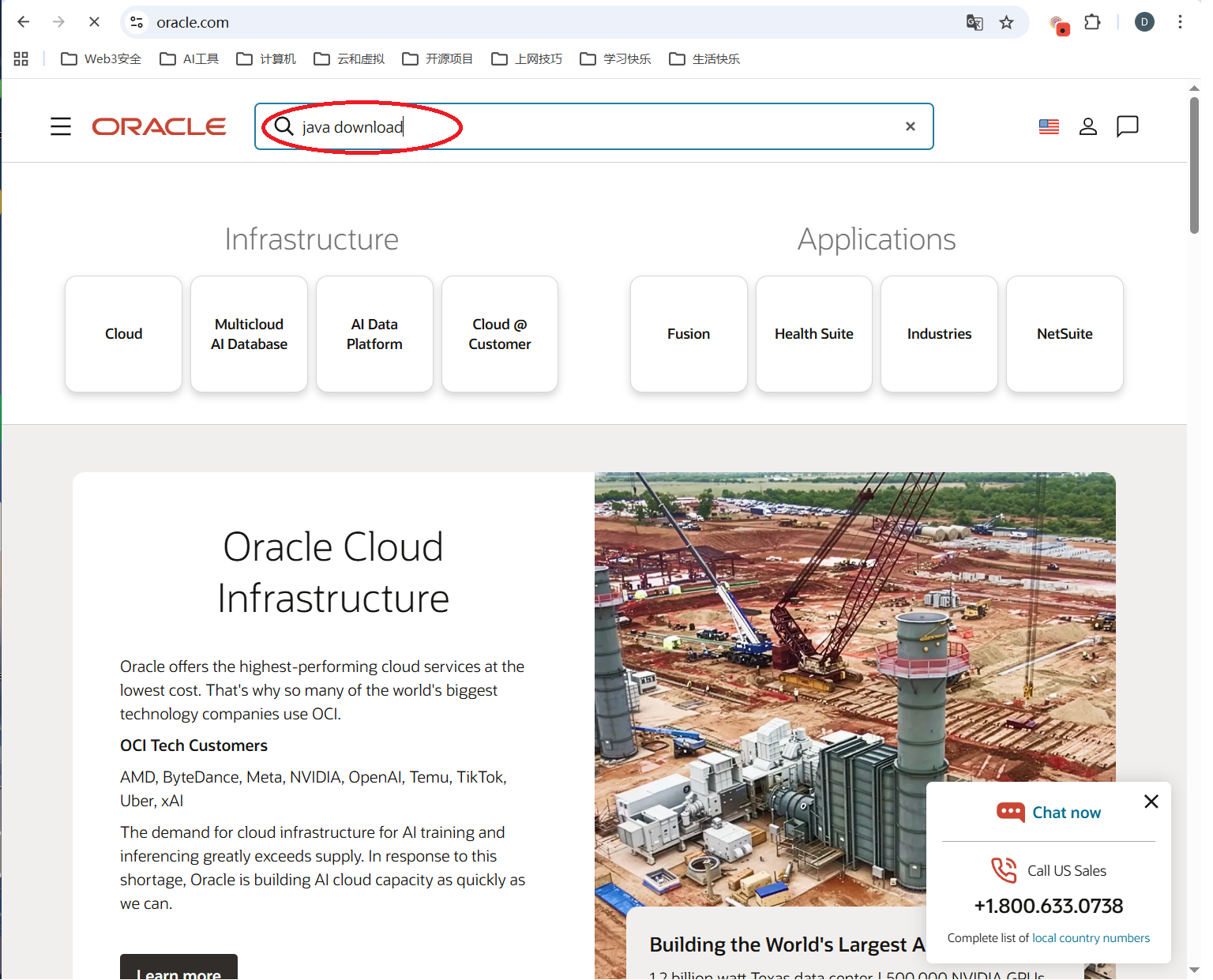
Task: Expand the Web3安全 bookmarks folder
Action: (101, 59)
